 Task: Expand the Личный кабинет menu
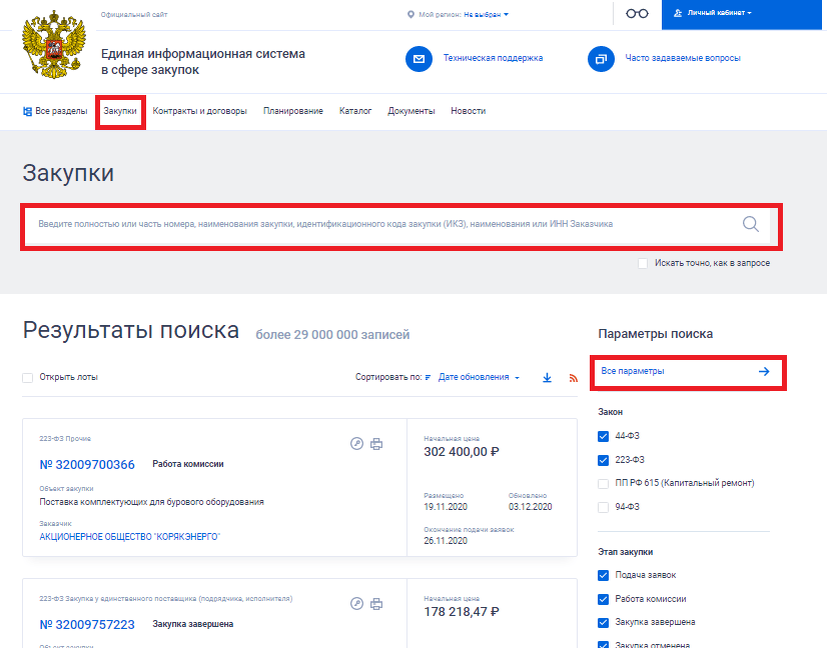[719, 13]
